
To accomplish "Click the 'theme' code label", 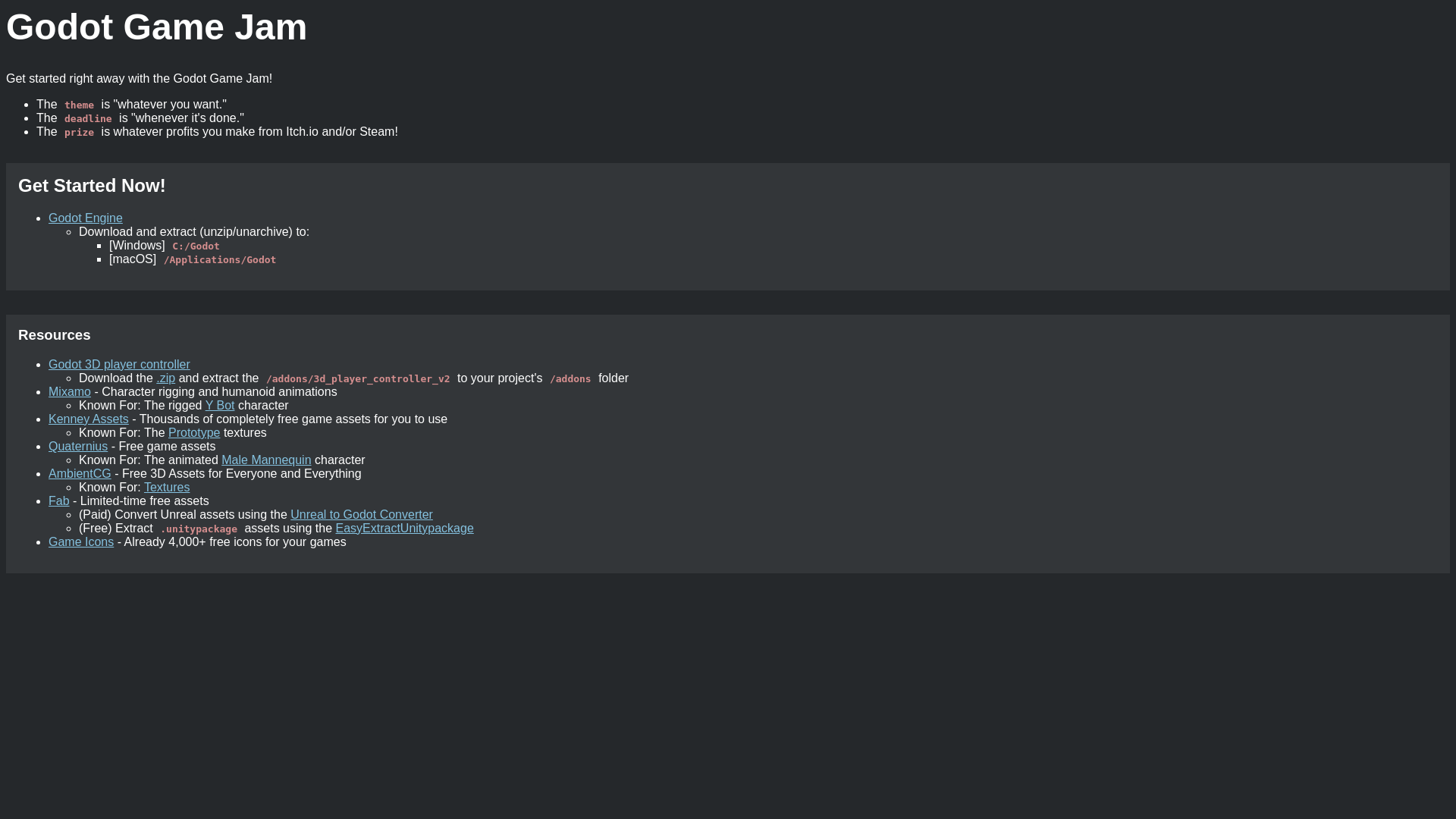I will point(79,105).
